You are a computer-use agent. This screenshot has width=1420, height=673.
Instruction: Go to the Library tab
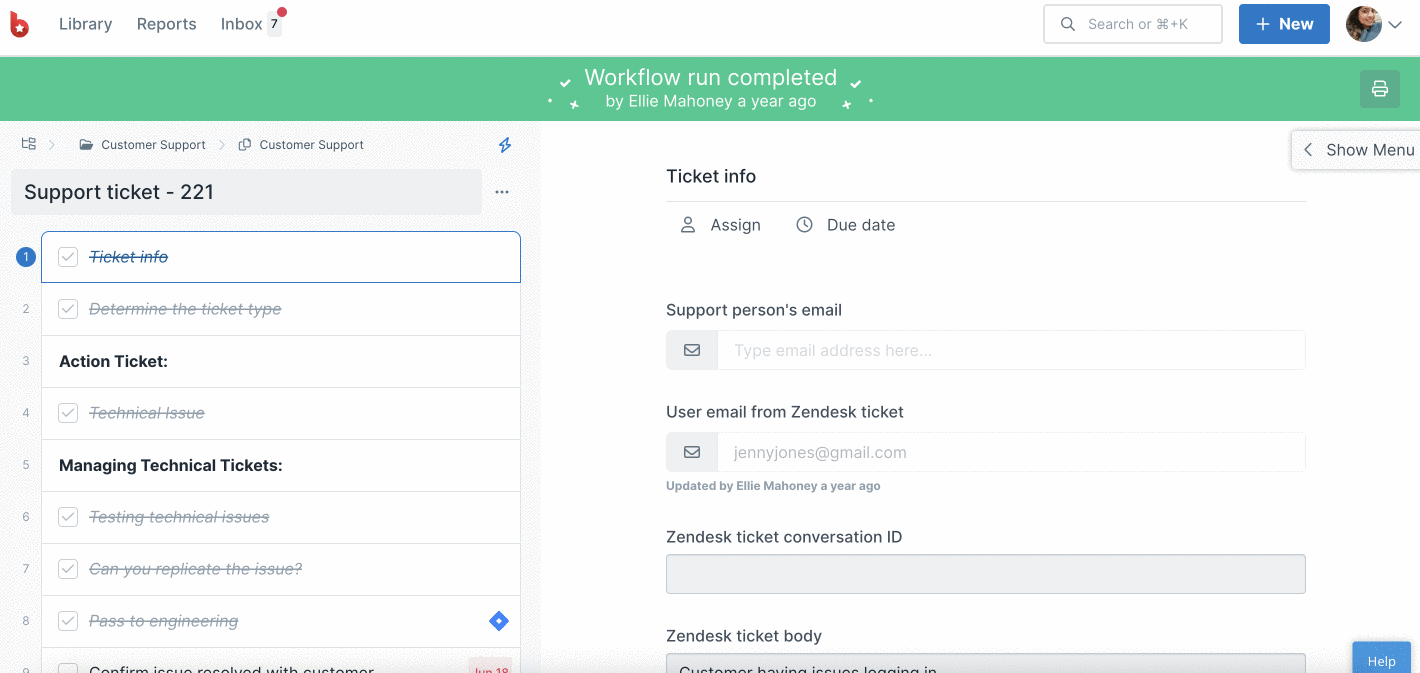85,24
